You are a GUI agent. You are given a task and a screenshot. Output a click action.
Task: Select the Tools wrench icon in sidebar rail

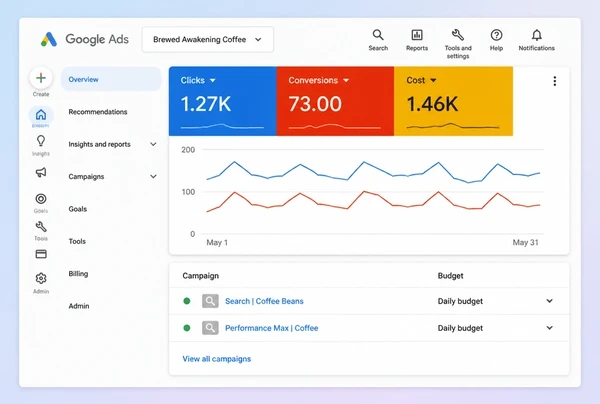(x=41, y=227)
